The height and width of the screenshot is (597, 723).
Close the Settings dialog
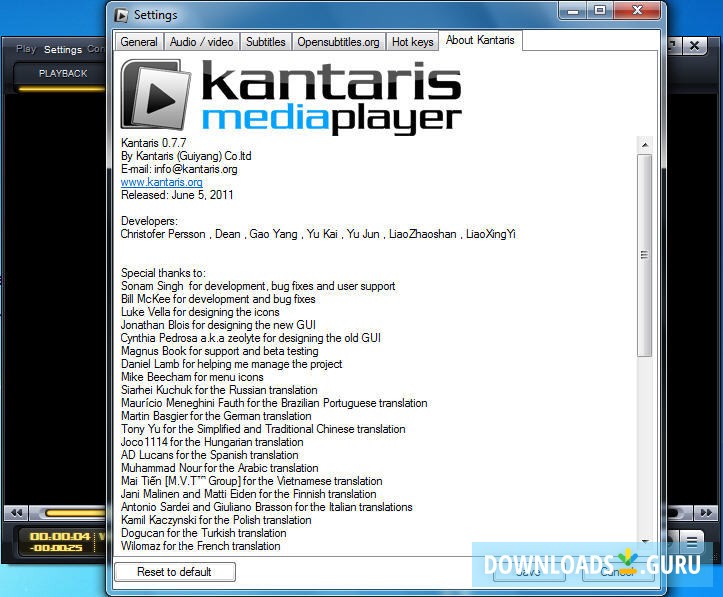(x=637, y=11)
